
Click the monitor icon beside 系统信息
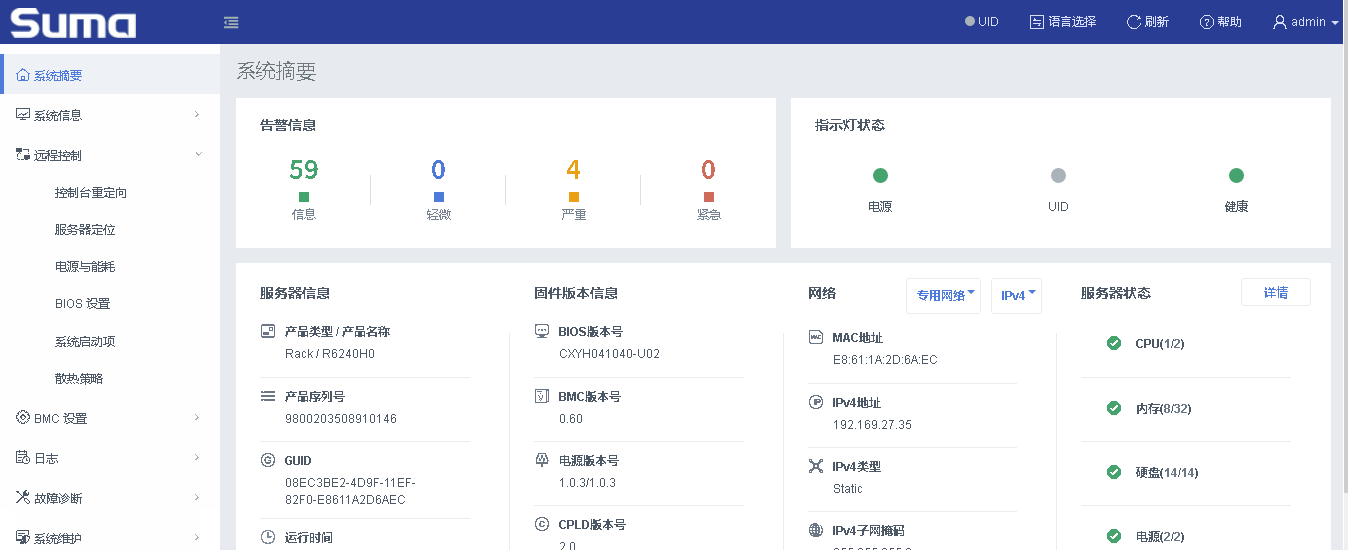coord(23,115)
